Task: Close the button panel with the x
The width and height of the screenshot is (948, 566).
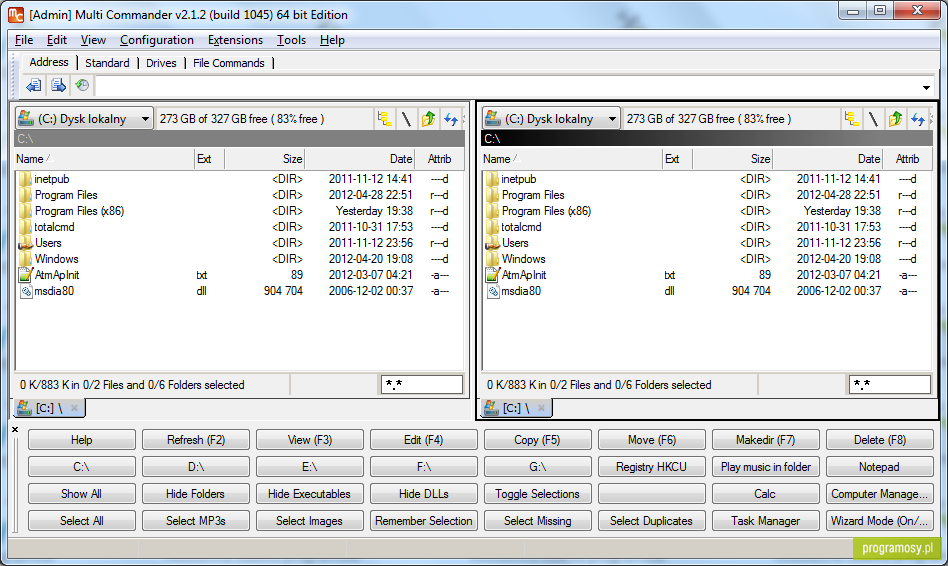Action: coord(15,429)
